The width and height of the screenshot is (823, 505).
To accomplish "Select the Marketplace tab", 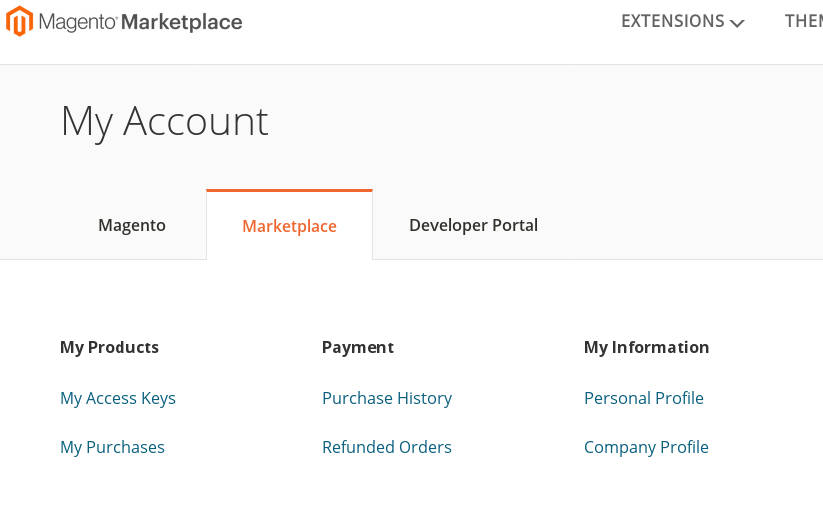I will 289,226.
